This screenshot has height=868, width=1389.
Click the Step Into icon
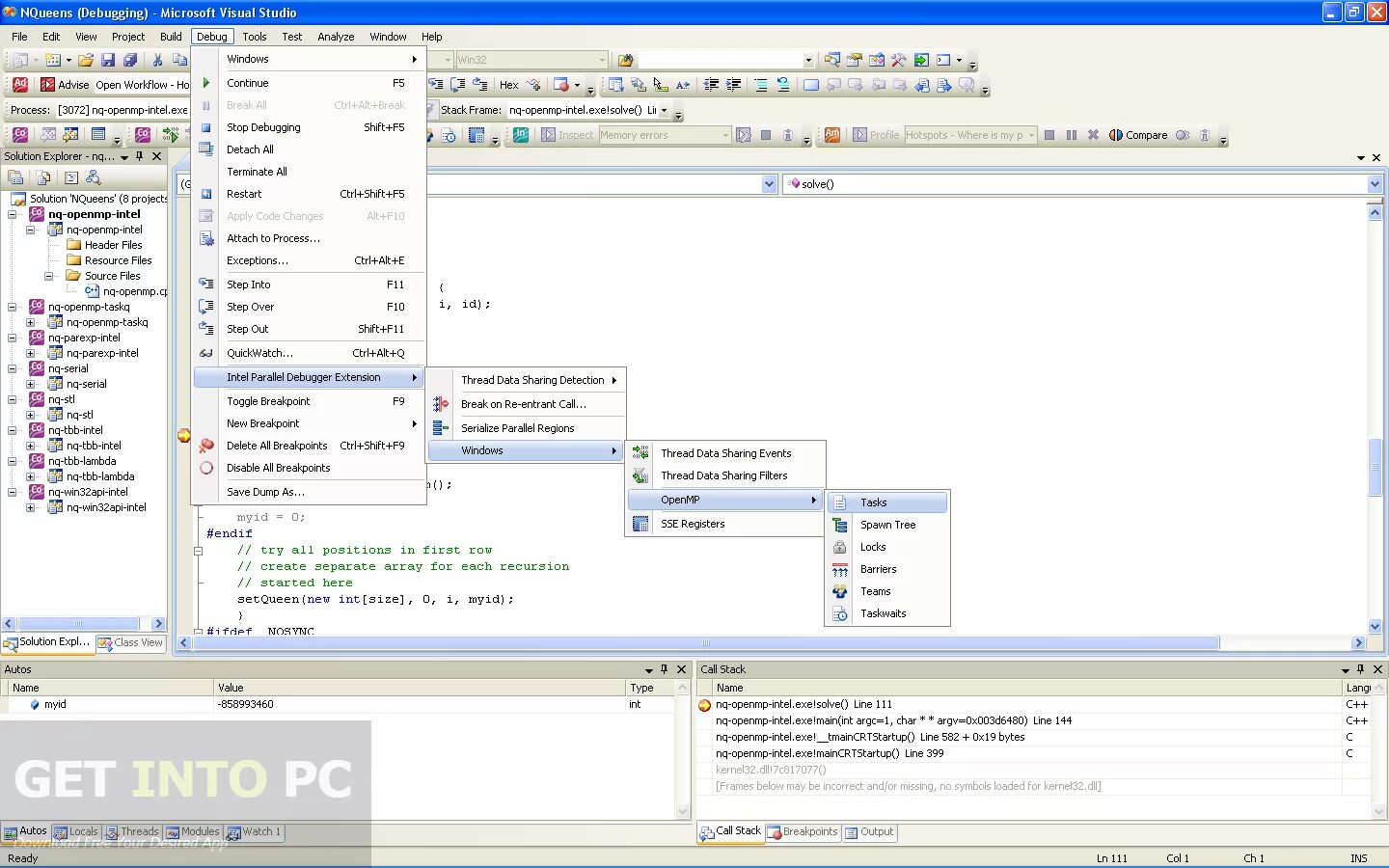205,285
